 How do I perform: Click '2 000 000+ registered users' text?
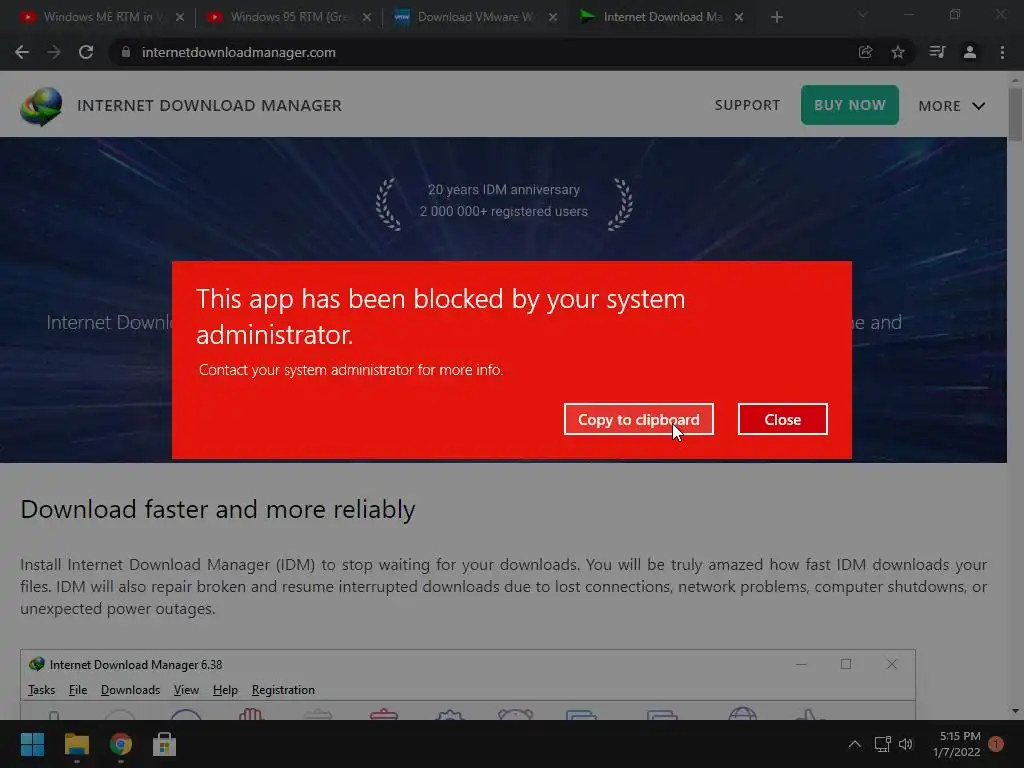[x=504, y=211]
